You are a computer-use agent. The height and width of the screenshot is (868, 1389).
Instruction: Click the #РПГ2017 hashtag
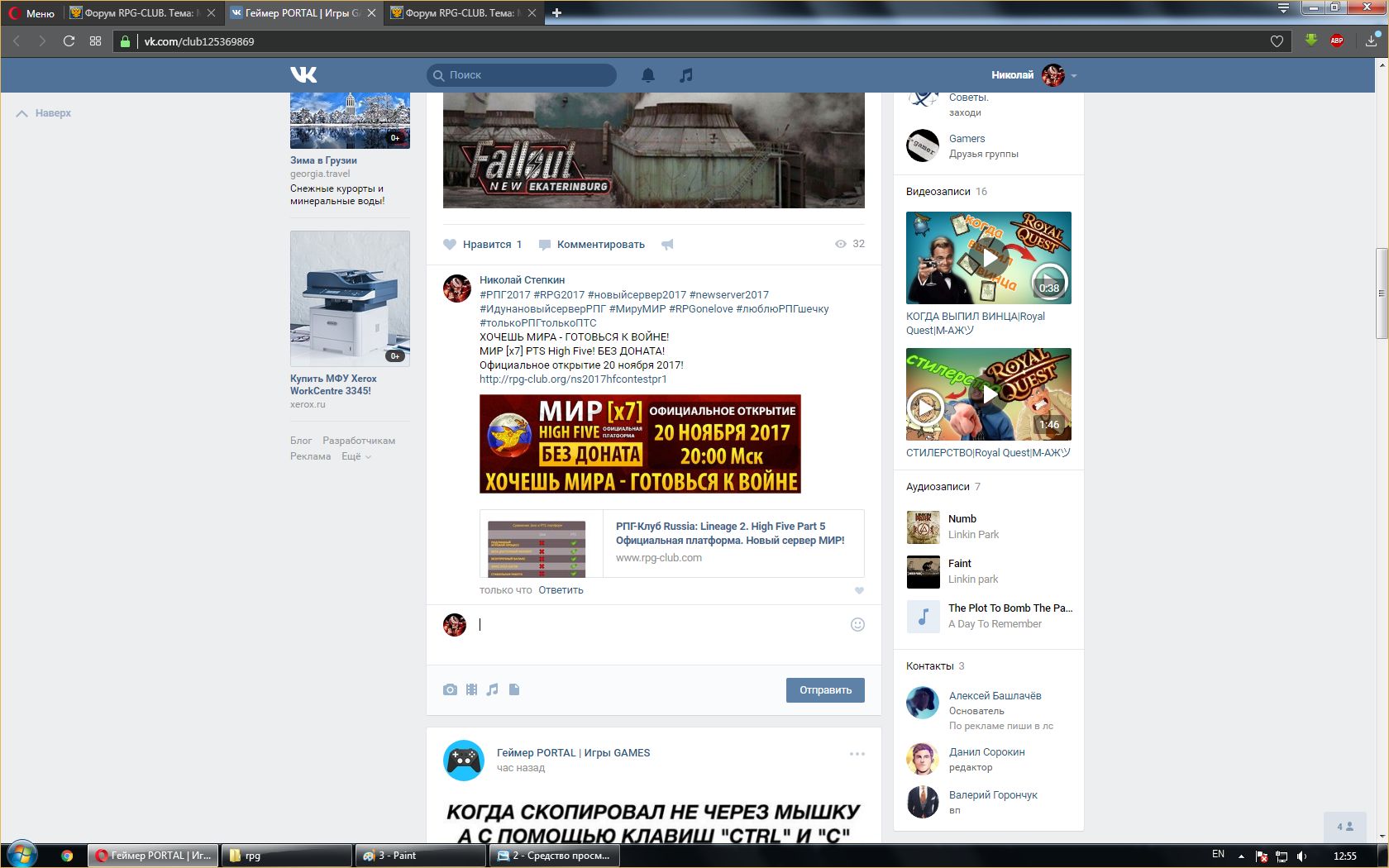505,295
